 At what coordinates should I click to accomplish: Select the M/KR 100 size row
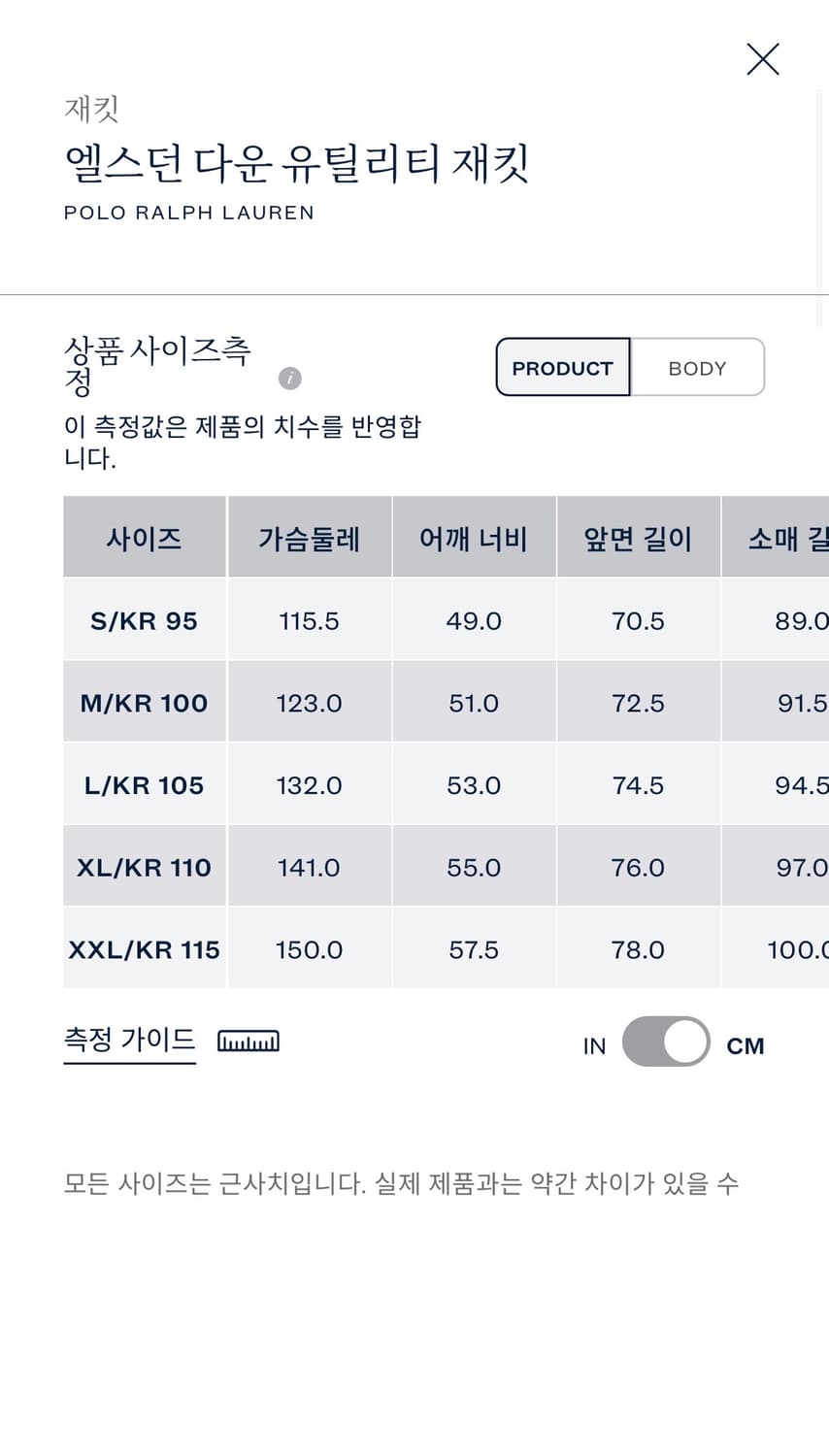(x=144, y=702)
